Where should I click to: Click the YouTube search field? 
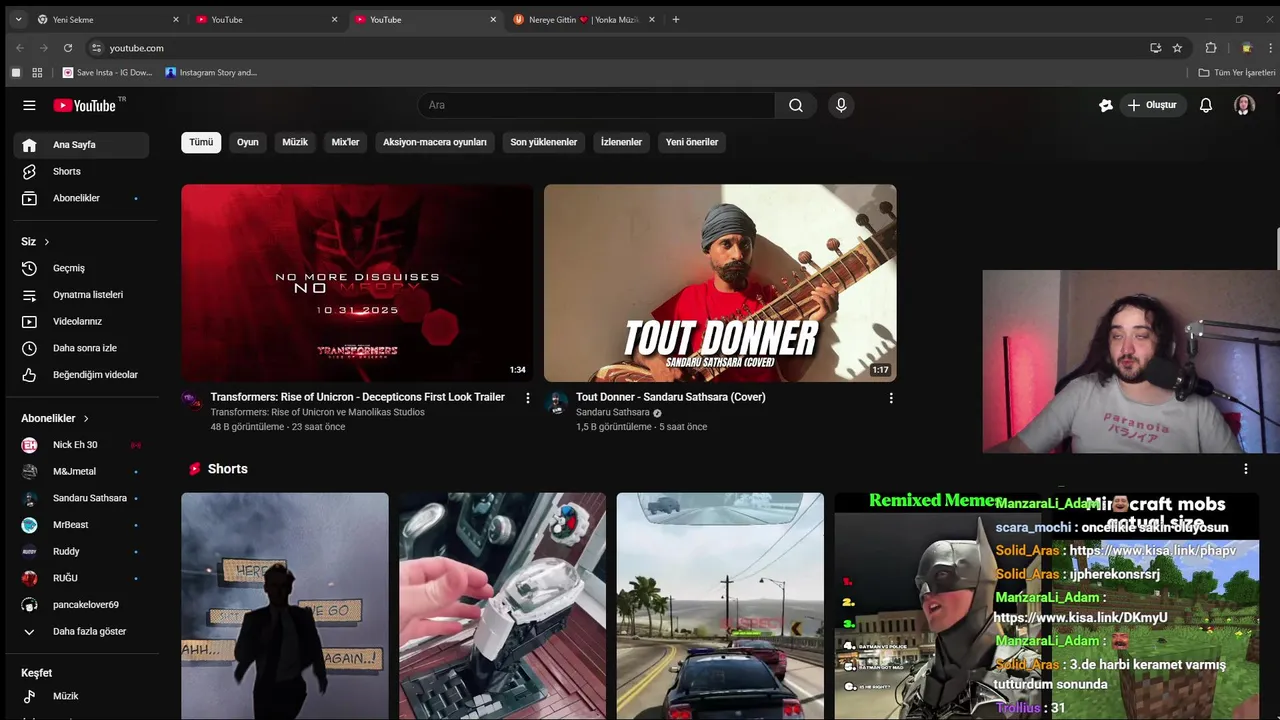(x=596, y=105)
